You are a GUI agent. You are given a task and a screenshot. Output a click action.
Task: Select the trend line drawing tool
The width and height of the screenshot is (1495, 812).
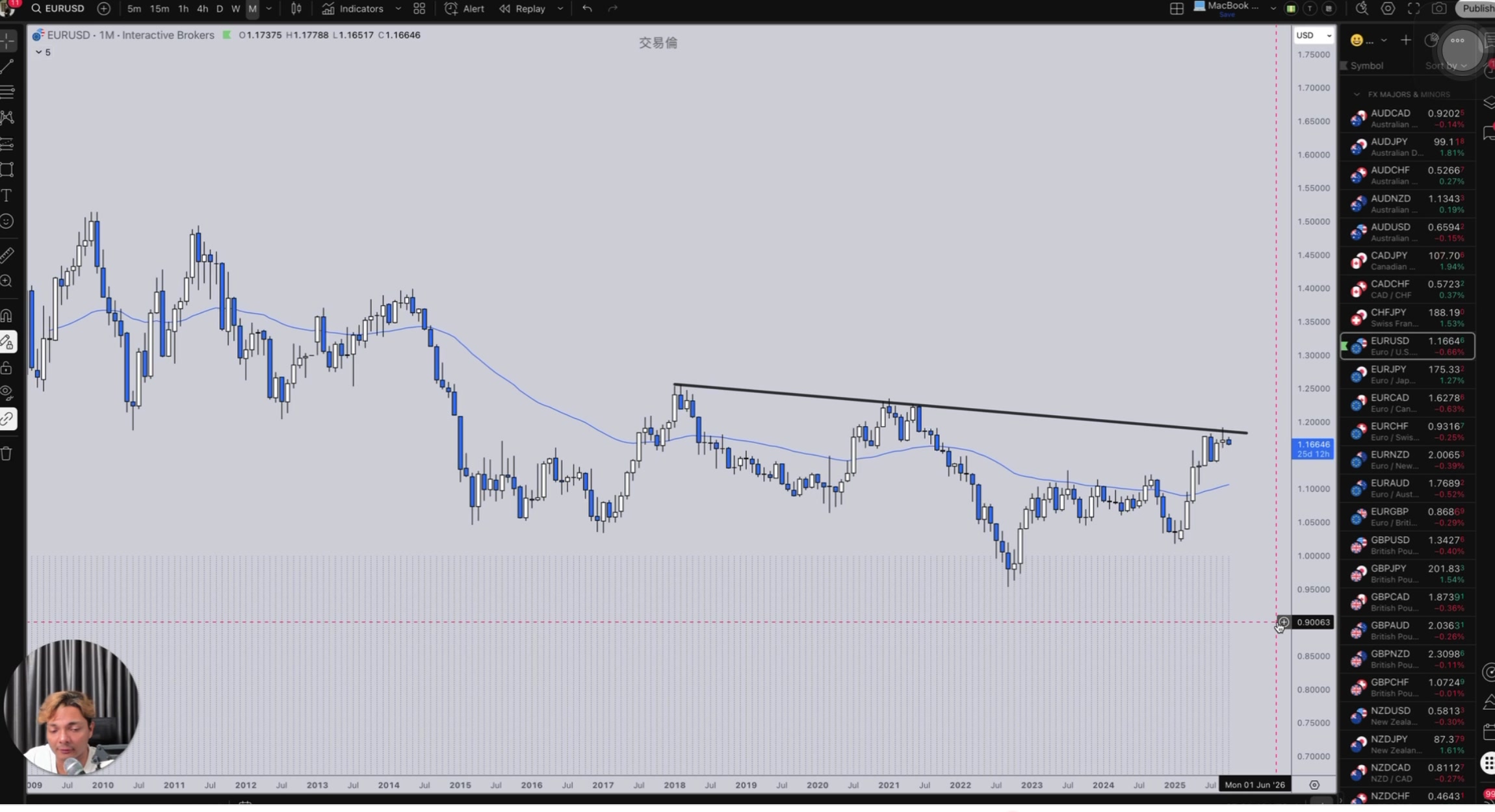(x=7, y=66)
